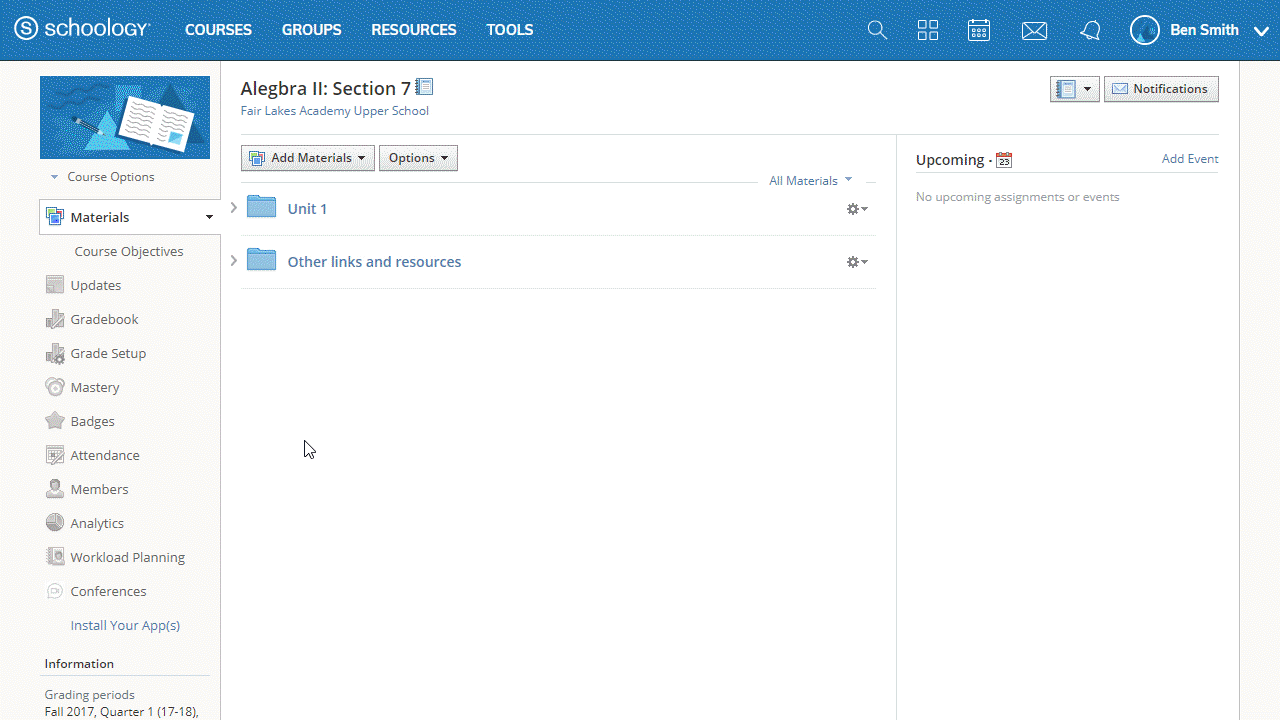
Task: Open the messages envelope icon
Action: click(x=1034, y=31)
